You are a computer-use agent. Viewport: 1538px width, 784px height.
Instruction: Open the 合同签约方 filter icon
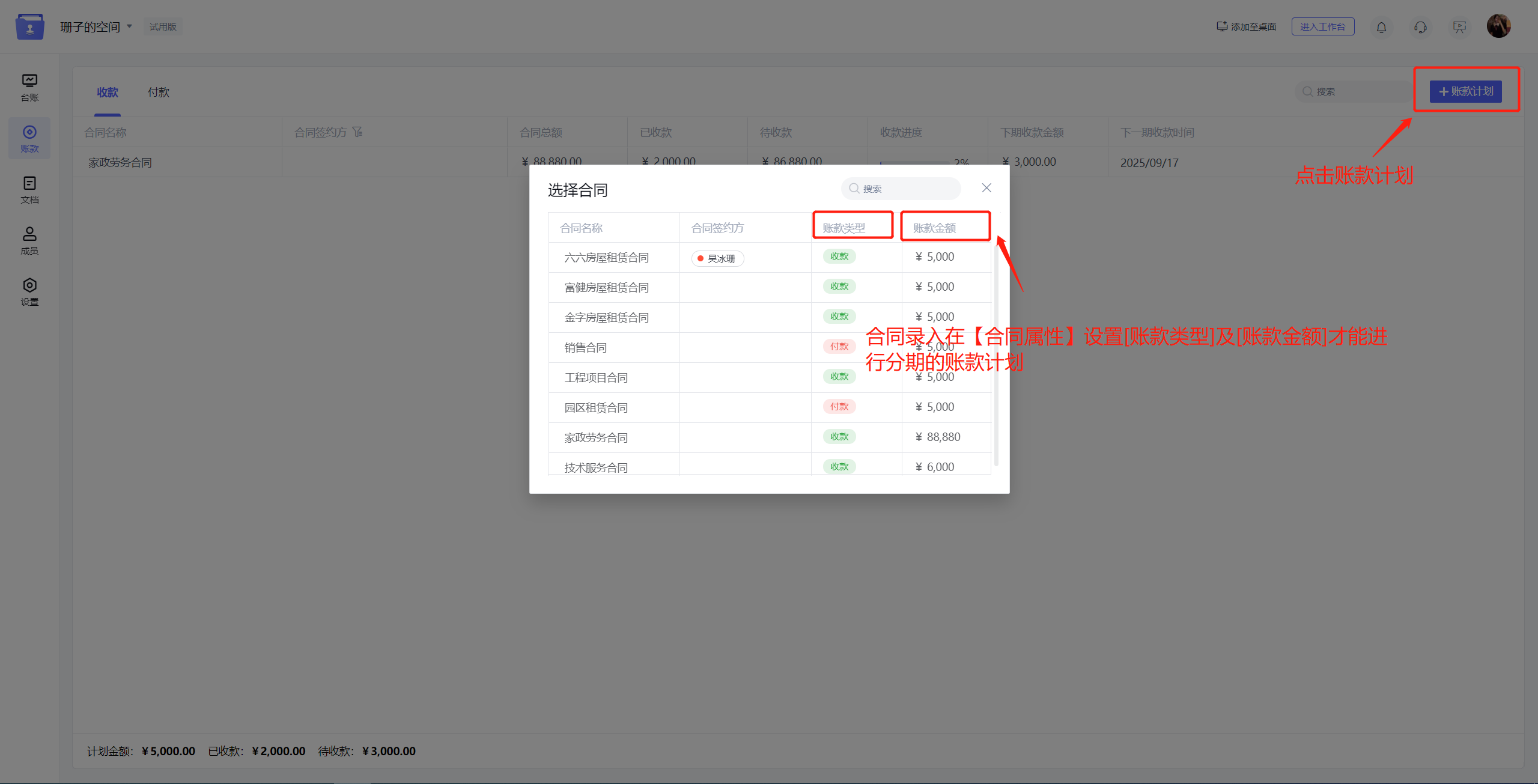(357, 132)
